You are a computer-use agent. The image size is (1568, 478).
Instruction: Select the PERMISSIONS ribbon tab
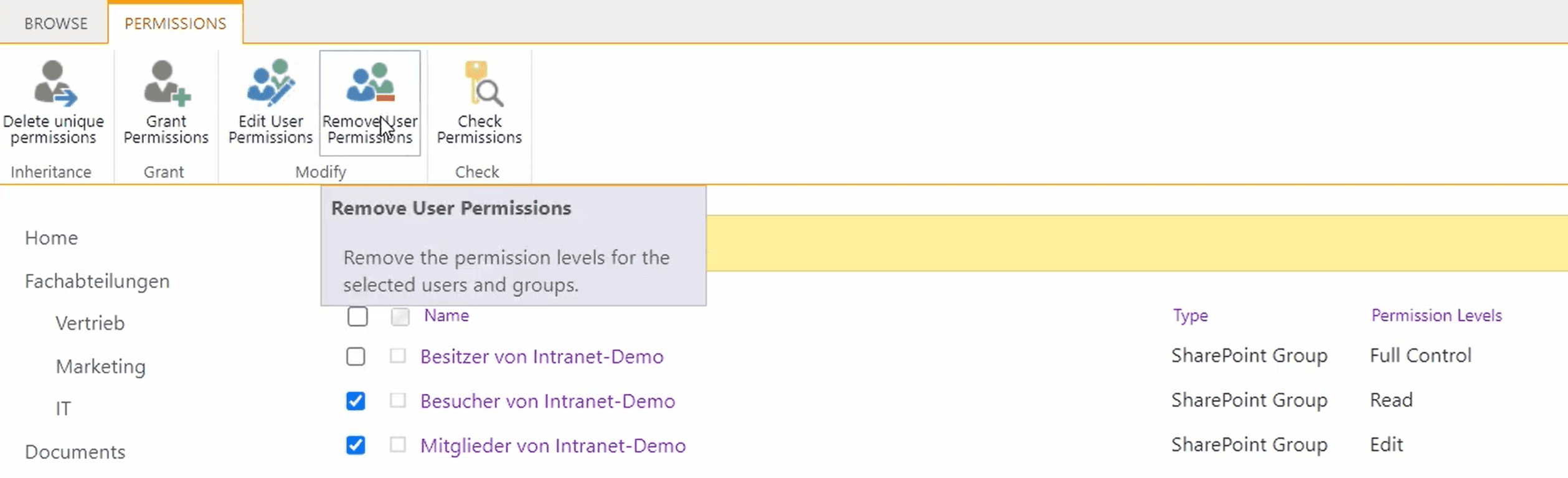coord(175,22)
